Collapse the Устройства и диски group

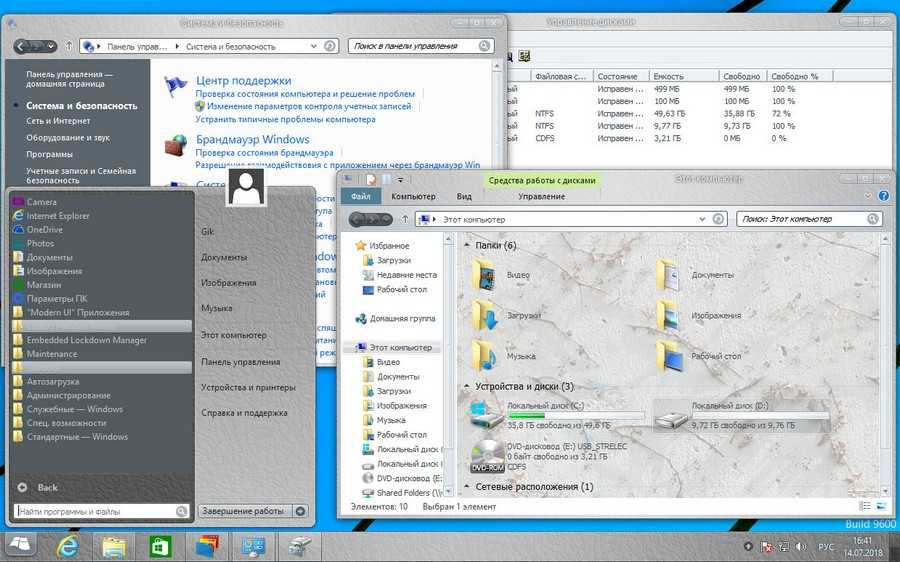coord(468,386)
